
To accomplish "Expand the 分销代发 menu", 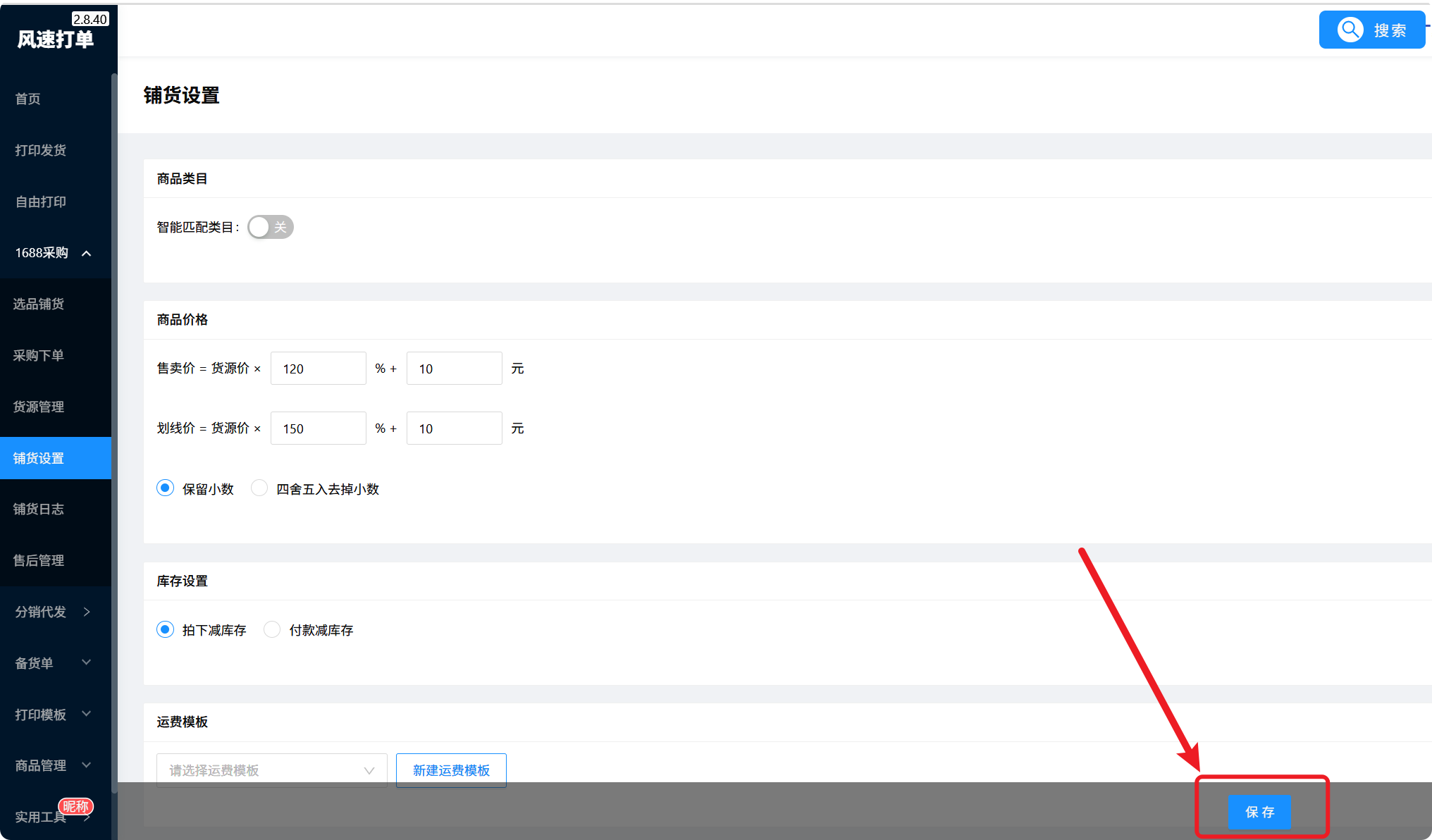I will (x=56, y=612).
